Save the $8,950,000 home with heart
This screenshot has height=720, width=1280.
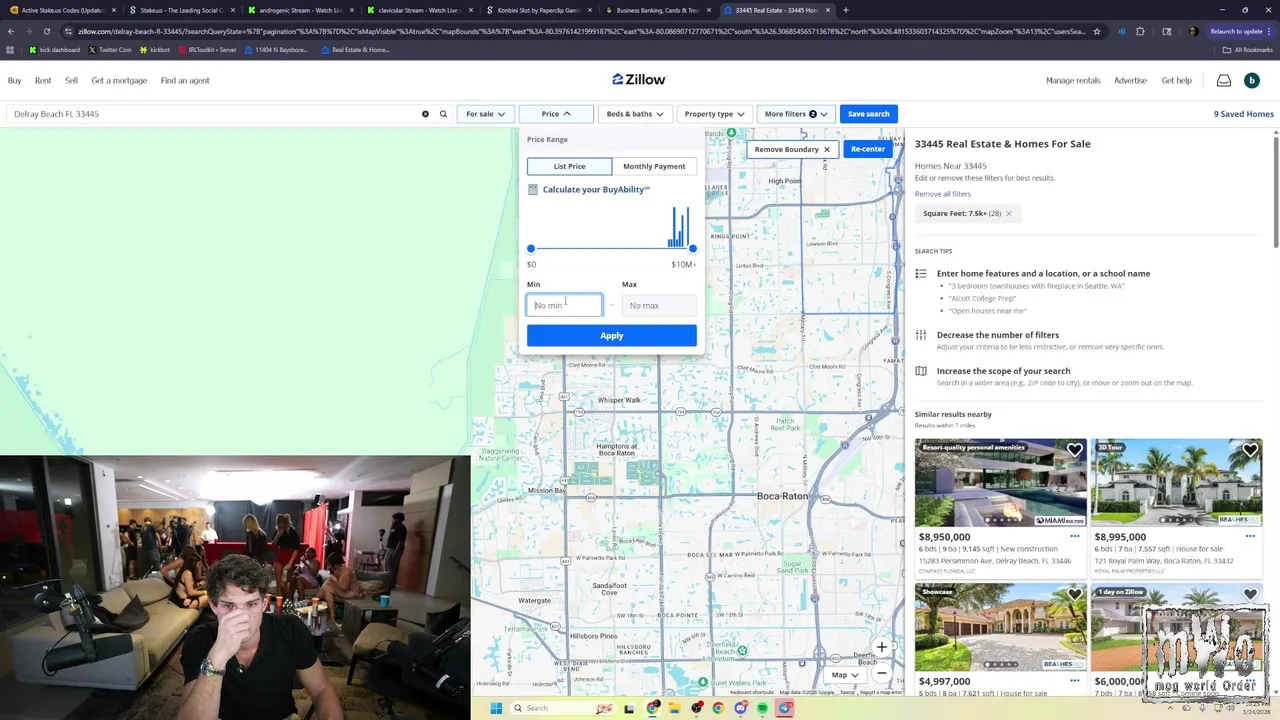click(x=1074, y=451)
